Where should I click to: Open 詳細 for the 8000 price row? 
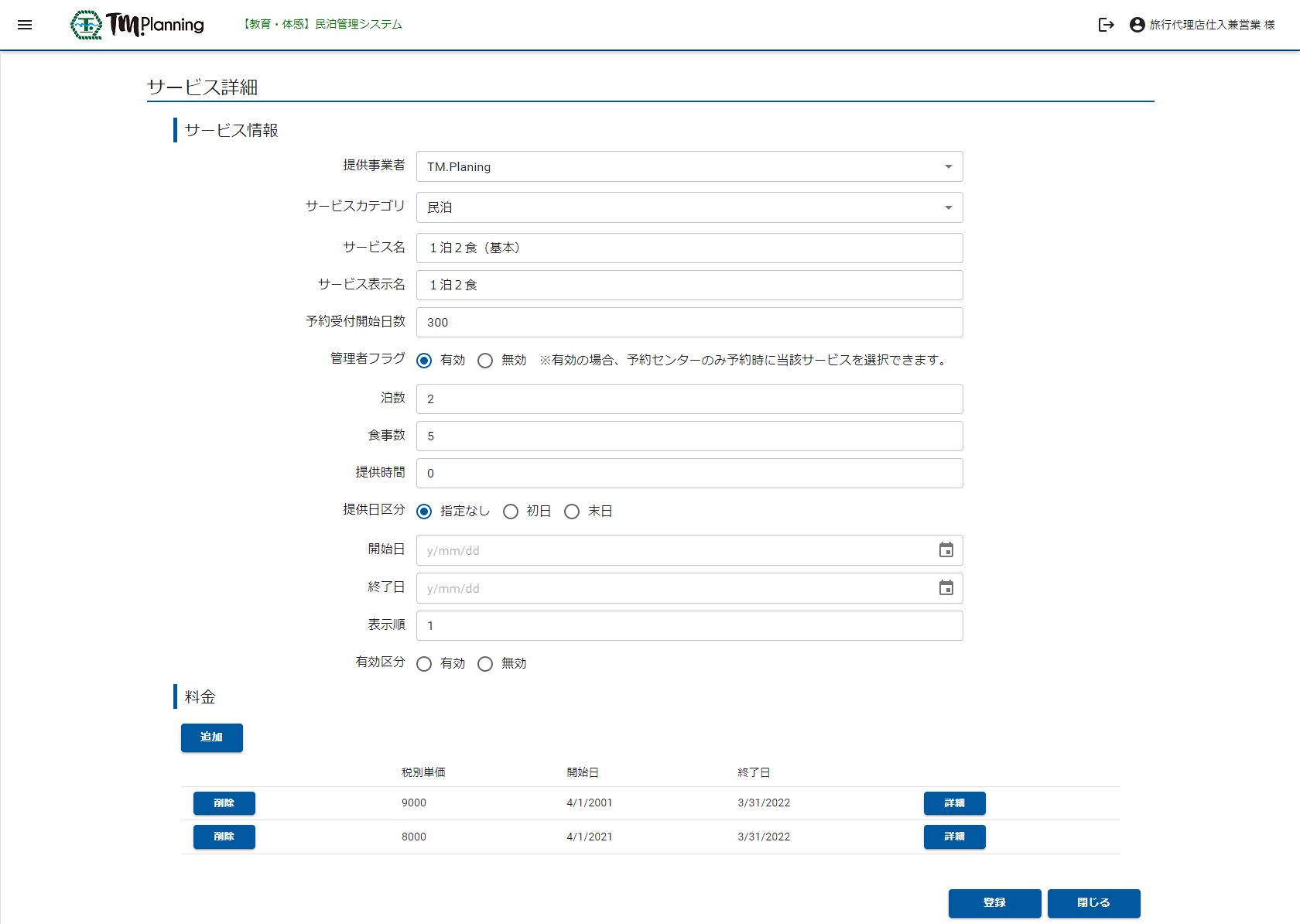click(954, 837)
